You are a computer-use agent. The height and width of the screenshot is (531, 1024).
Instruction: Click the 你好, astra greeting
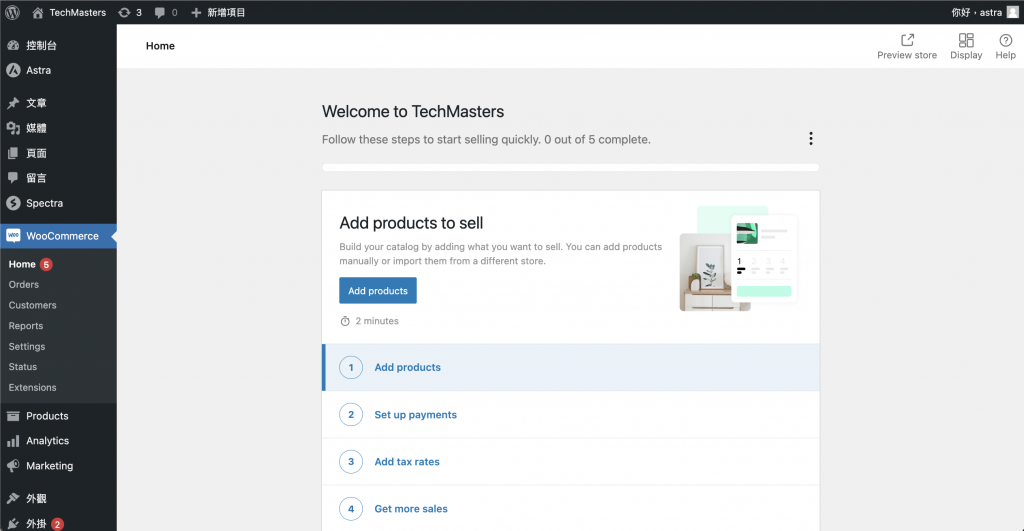point(976,12)
